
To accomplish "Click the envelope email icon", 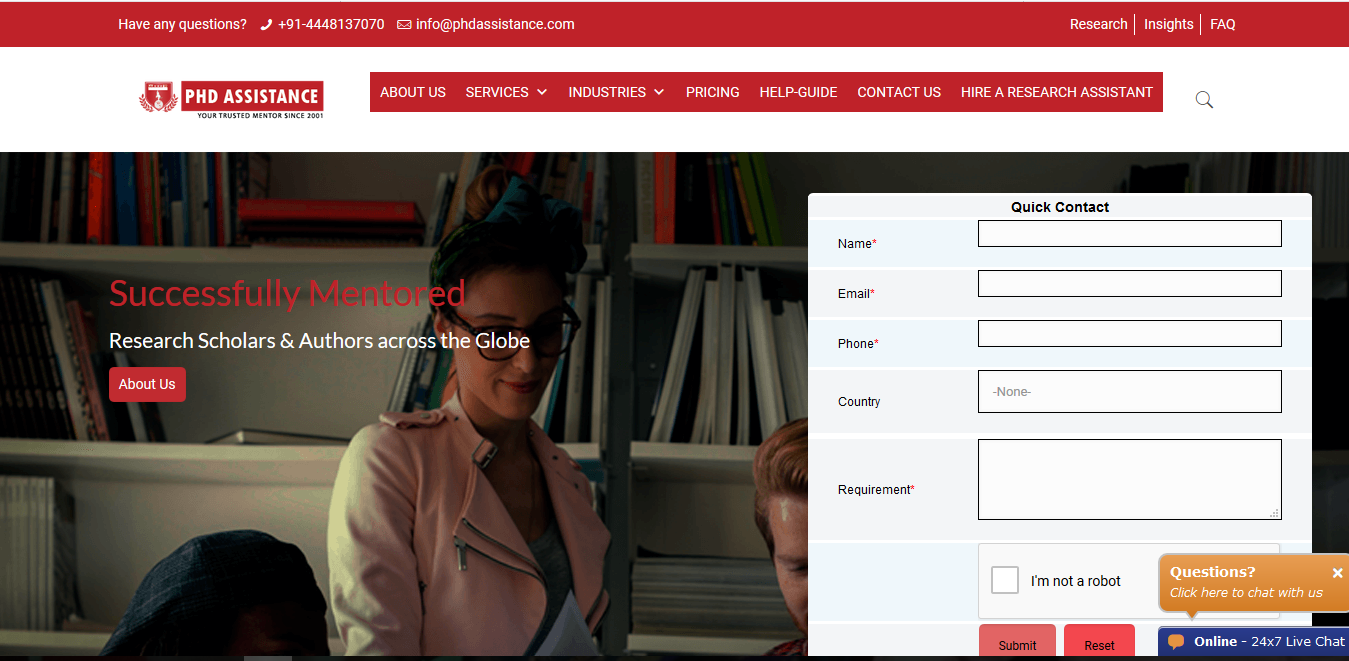I will click(x=404, y=25).
